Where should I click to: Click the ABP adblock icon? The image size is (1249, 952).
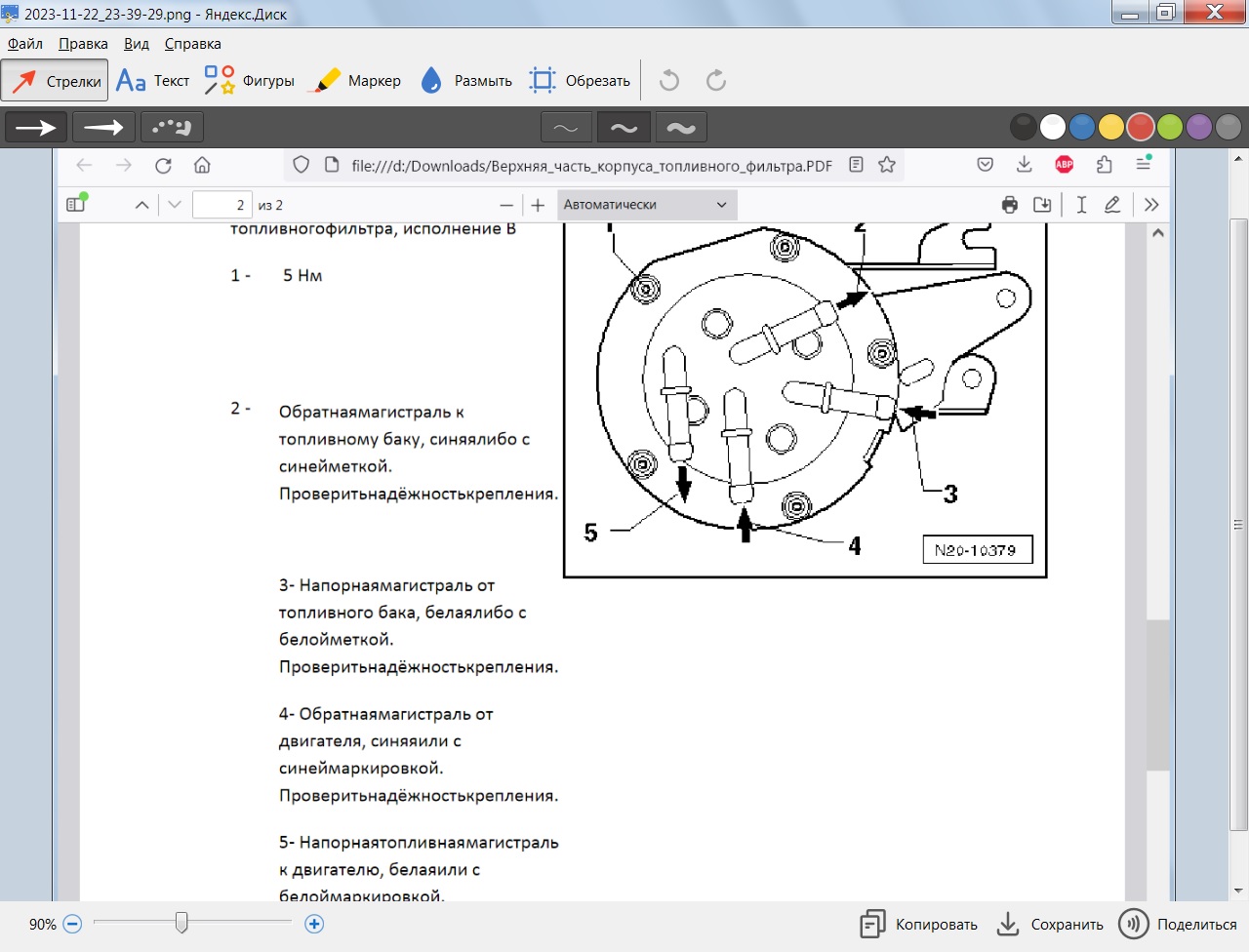pos(1065,165)
